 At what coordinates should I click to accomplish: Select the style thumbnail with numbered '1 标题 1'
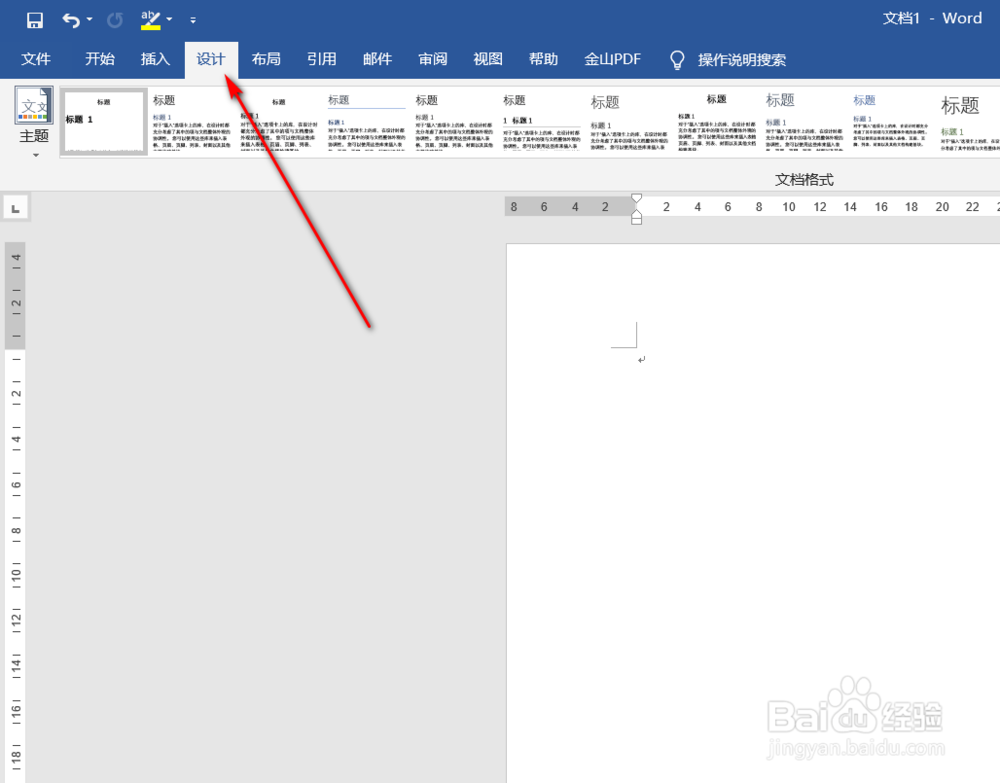[x=541, y=122]
